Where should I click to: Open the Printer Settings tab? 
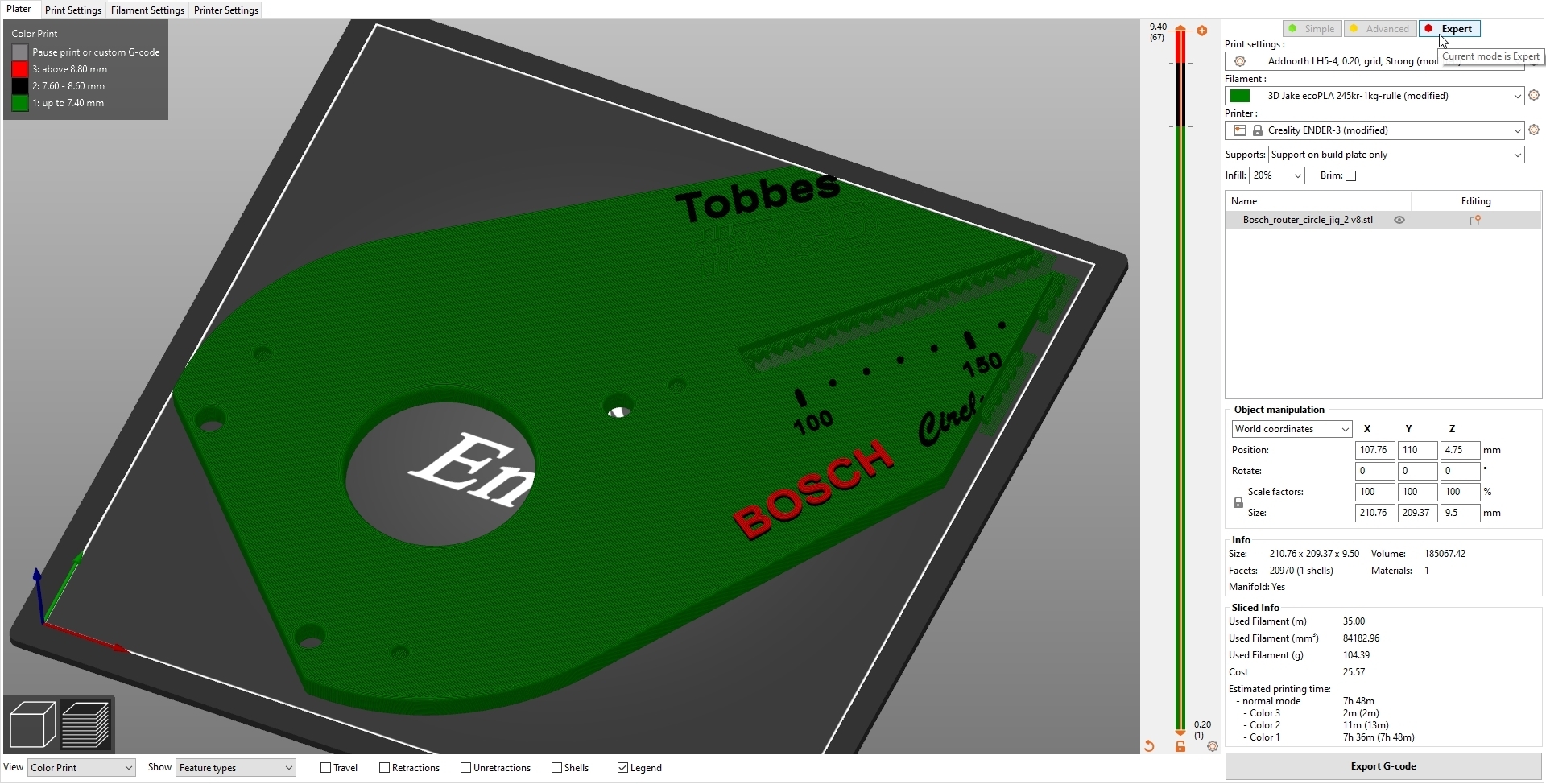pos(226,10)
